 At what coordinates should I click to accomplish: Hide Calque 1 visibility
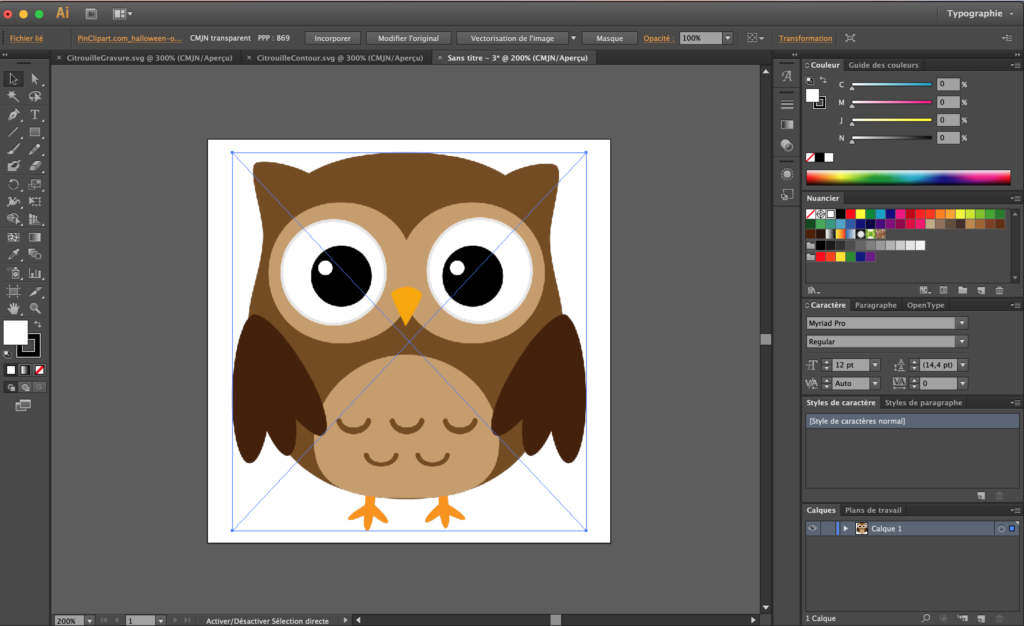coord(812,528)
